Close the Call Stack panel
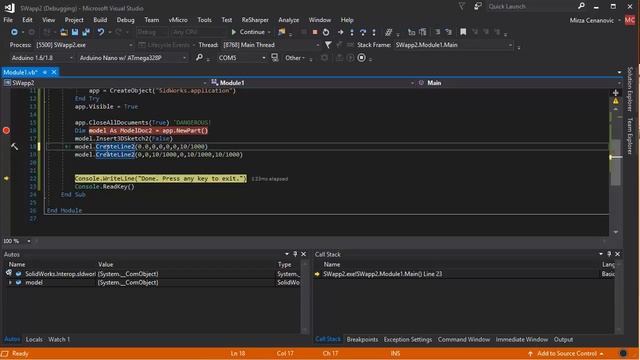Screen dimensions: 640x360 (x=618, y=254)
